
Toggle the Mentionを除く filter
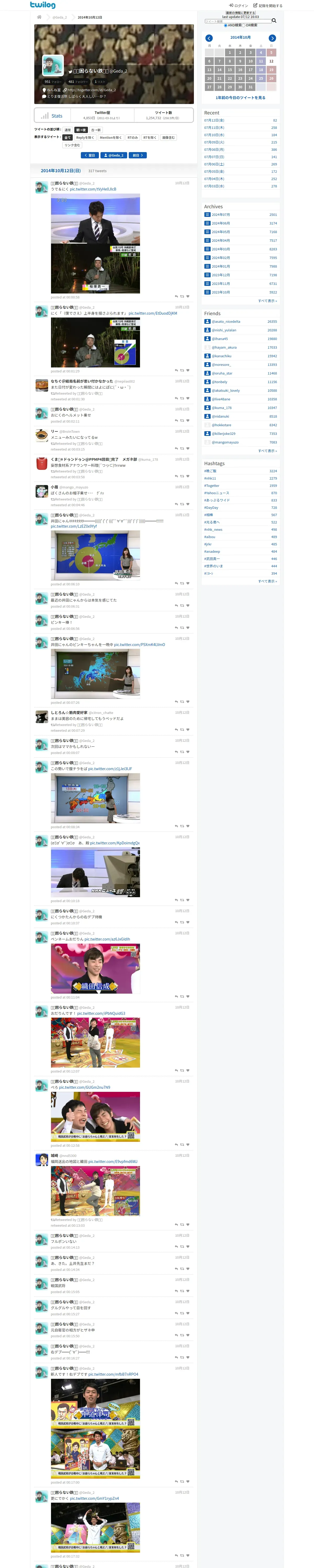click(110, 137)
